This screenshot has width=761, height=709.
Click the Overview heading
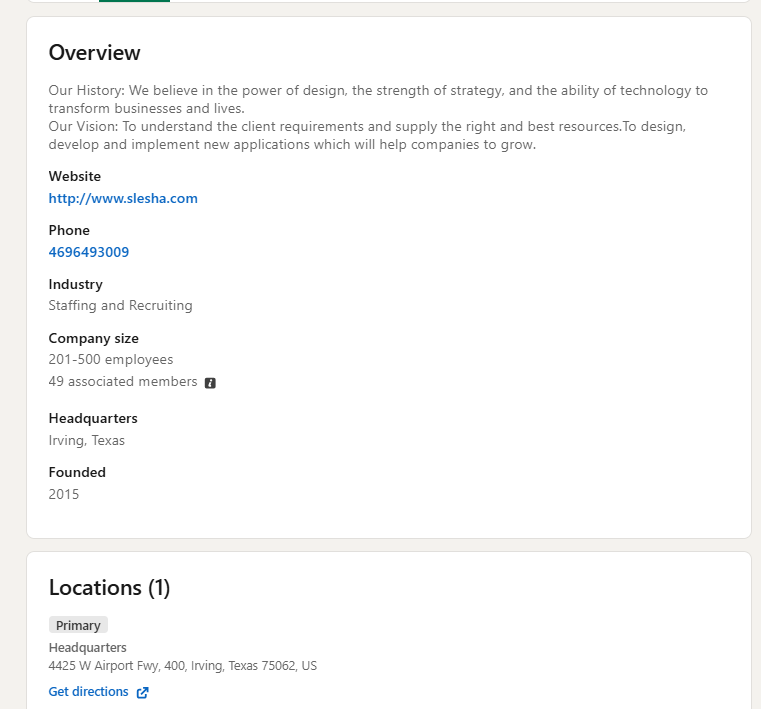pyautogui.click(x=95, y=53)
